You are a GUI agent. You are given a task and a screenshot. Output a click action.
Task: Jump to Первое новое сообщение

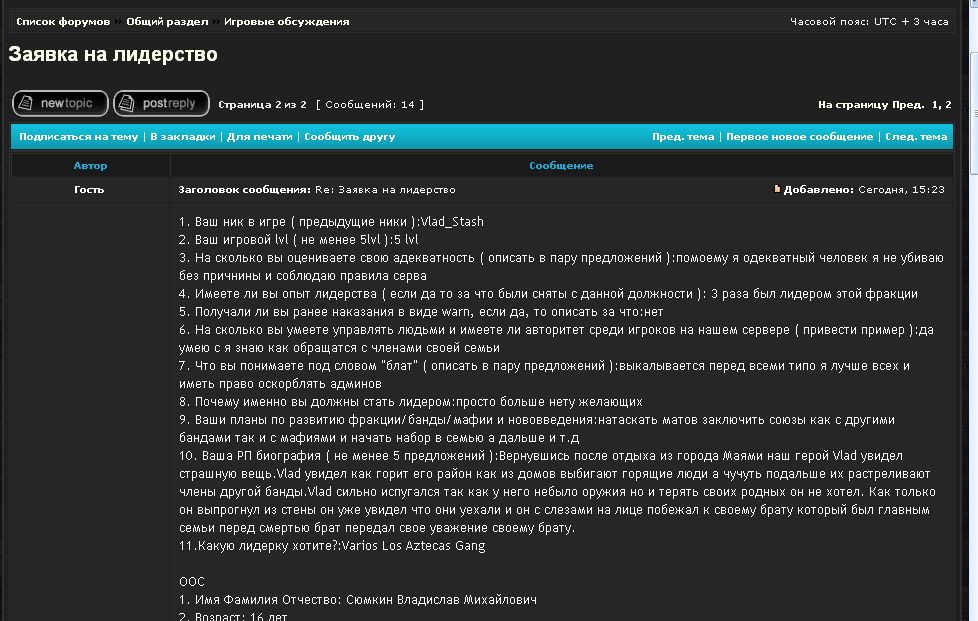pos(799,137)
